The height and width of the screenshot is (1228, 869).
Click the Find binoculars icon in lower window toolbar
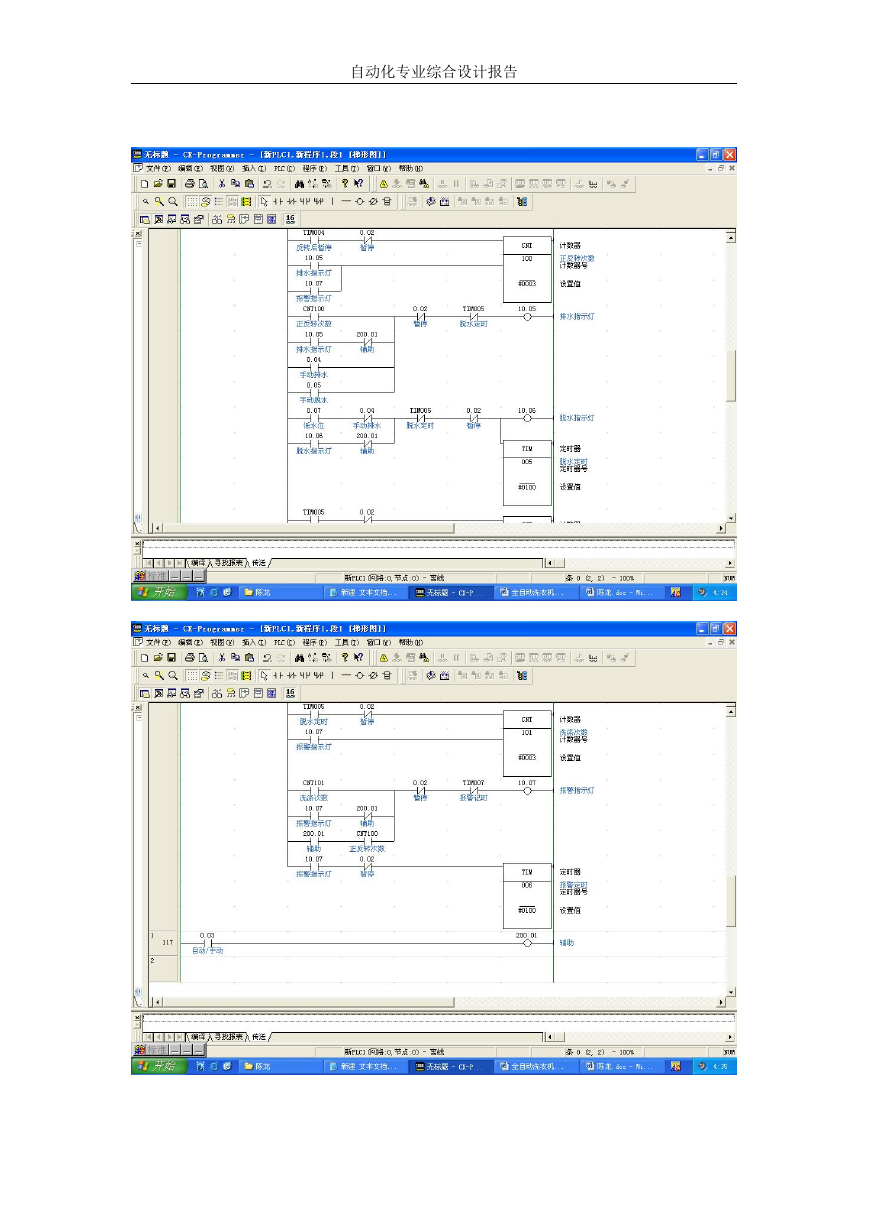click(299, 658)
